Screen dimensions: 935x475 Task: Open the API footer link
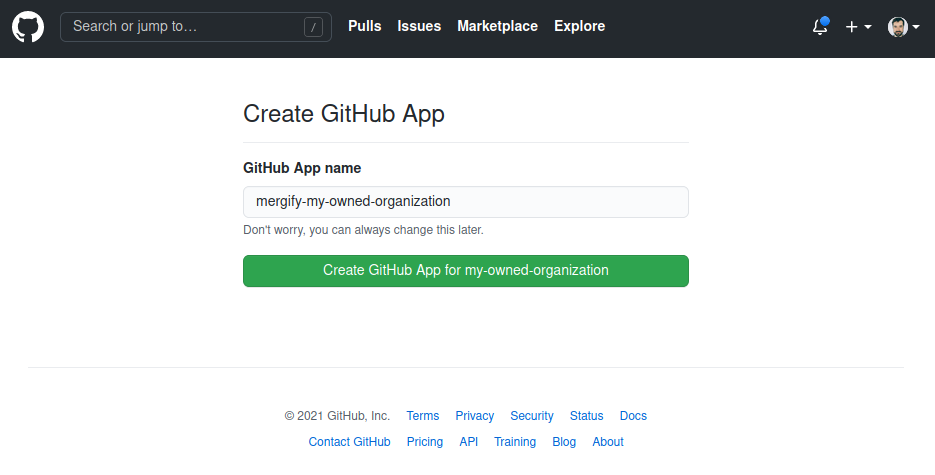pyautogui.click(x=469, y=442)
